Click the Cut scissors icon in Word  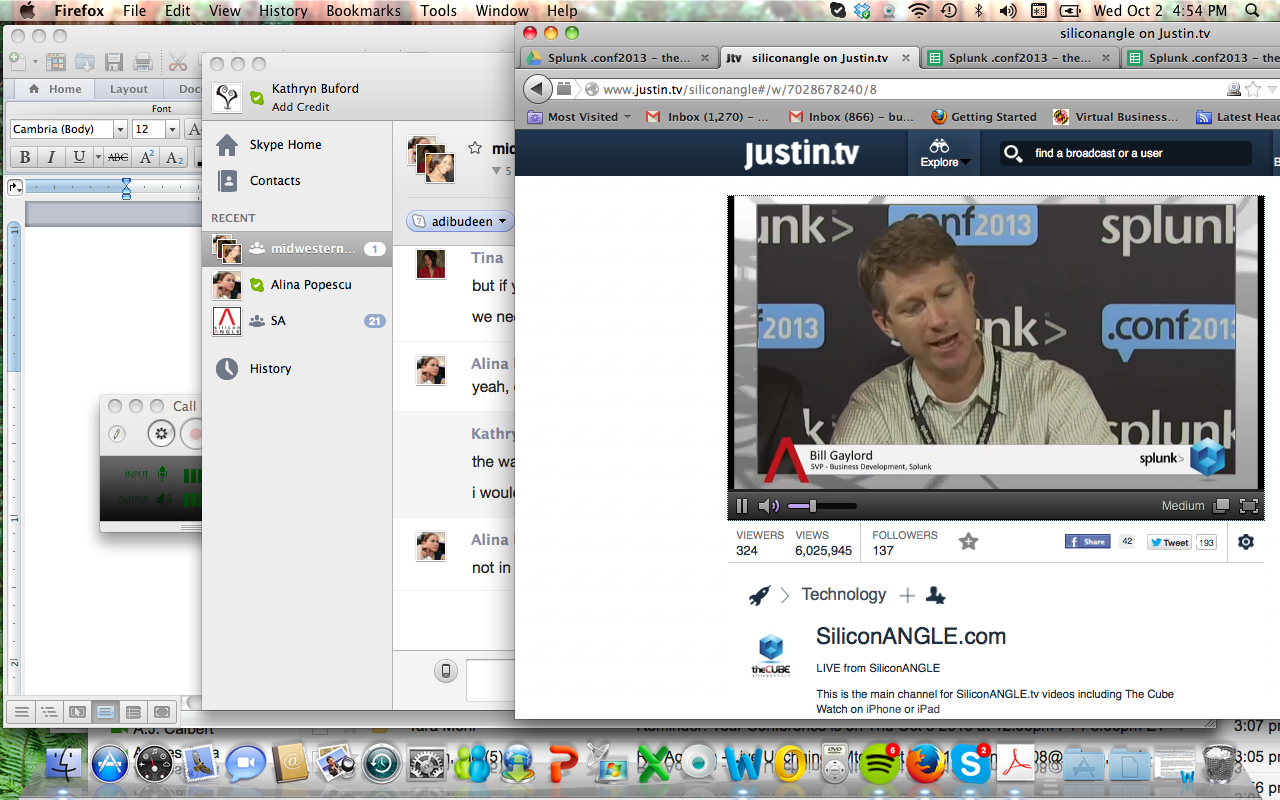point(178,62)
